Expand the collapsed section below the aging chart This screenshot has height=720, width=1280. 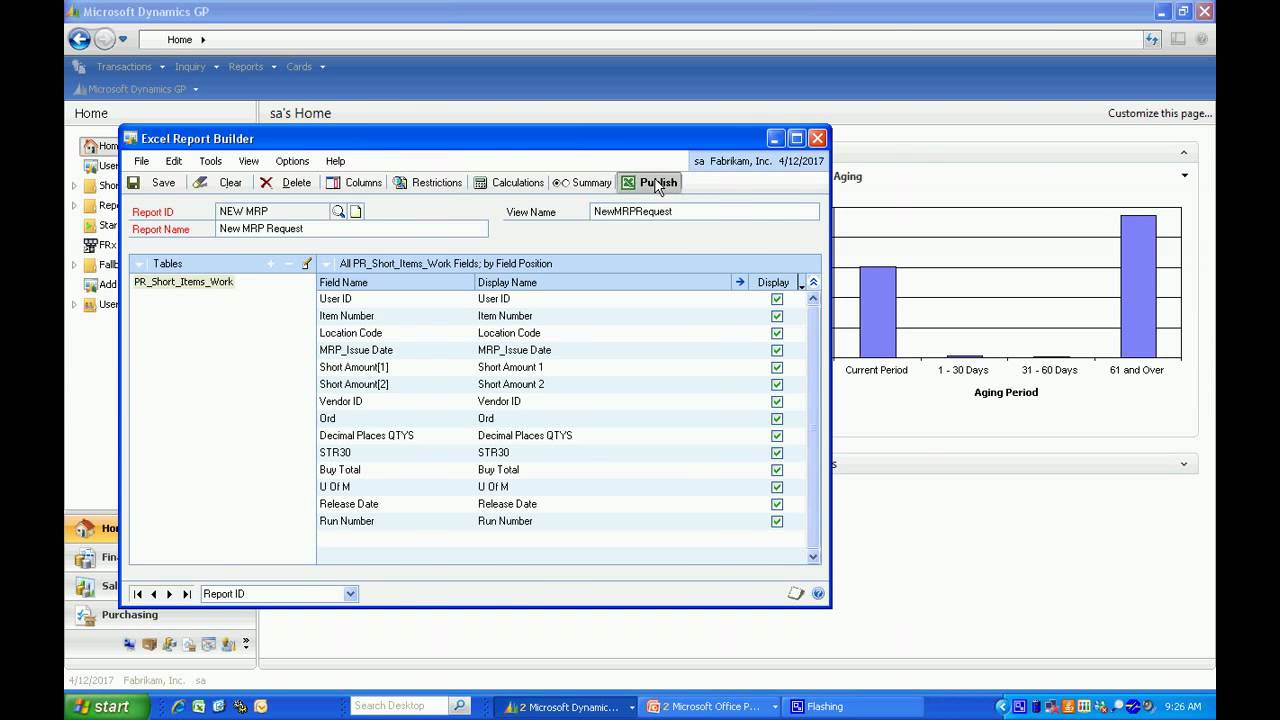(x=1184, y=464)
